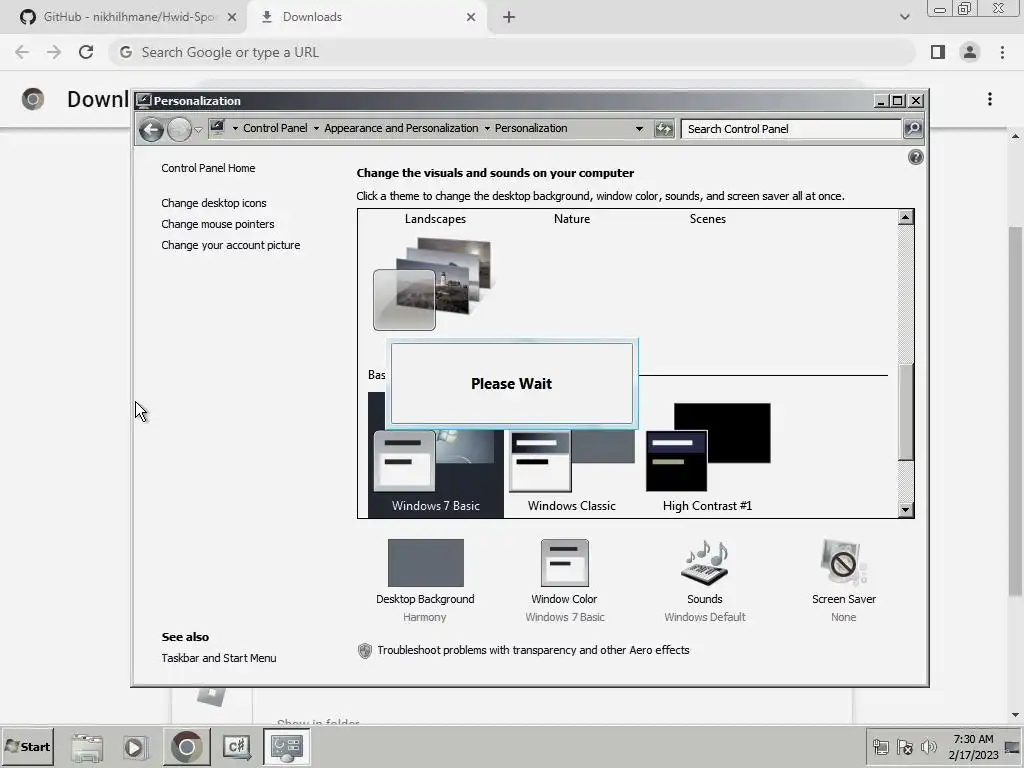Close the GitHub tab in Chrome
1024x768 pixels.
pyautogui.click(x=232, y=18)
